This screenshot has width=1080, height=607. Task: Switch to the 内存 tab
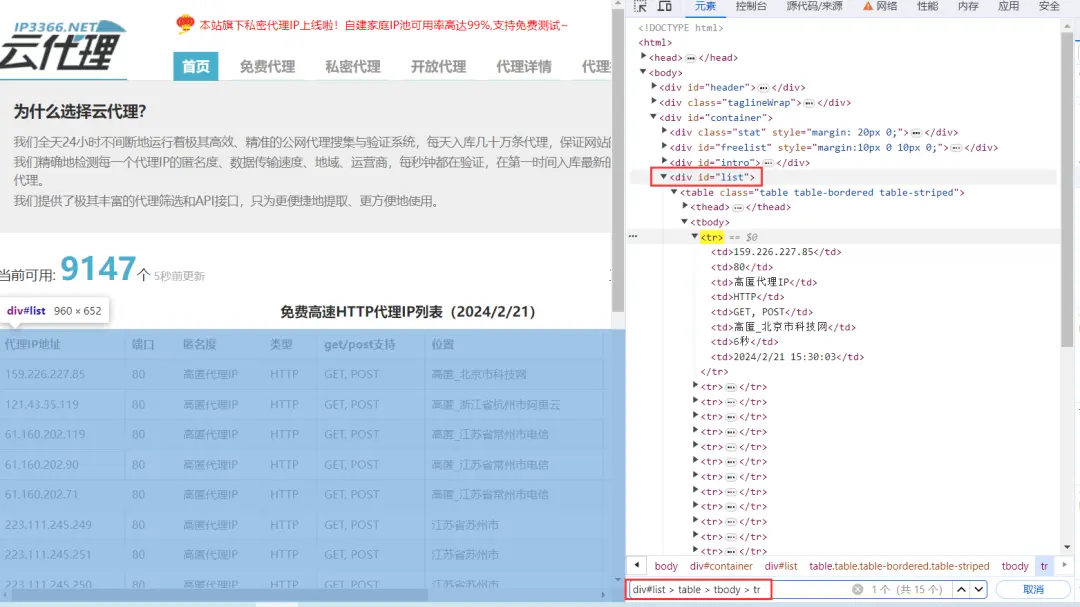coord(968,7)
